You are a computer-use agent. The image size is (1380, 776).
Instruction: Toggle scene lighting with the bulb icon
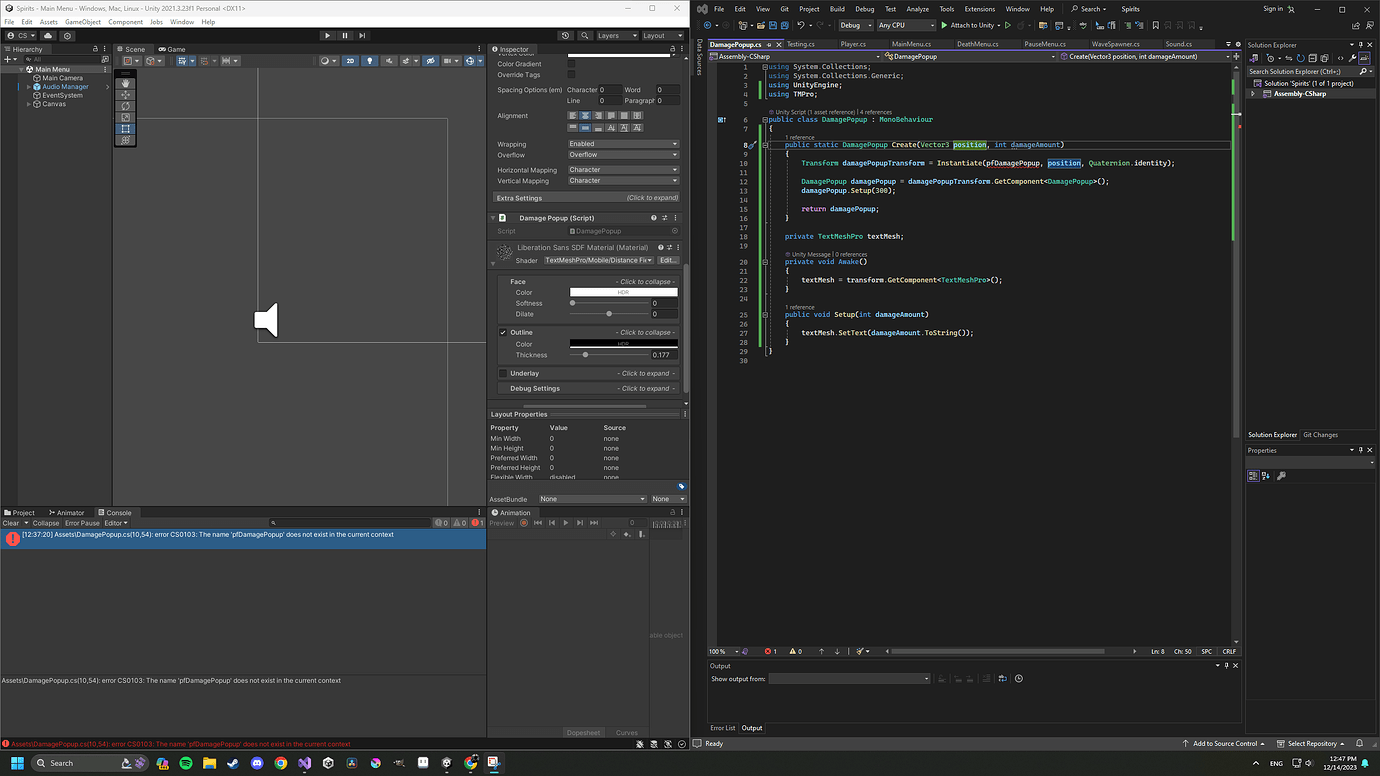[x=370, y=60]
